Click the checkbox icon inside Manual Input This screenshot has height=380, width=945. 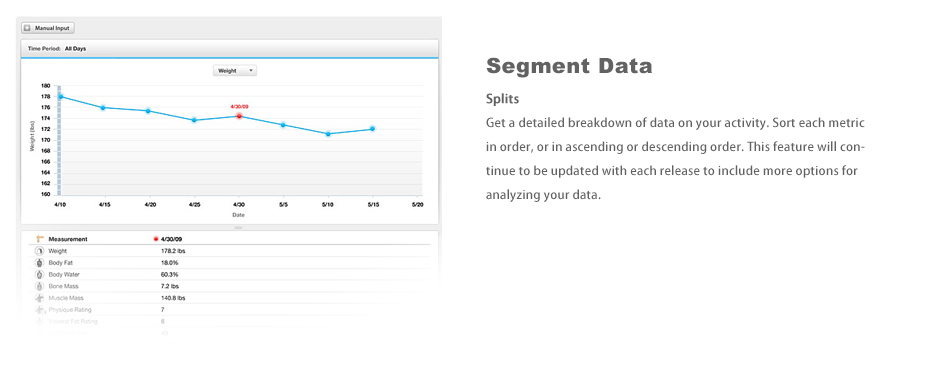[x=27, y=28]
